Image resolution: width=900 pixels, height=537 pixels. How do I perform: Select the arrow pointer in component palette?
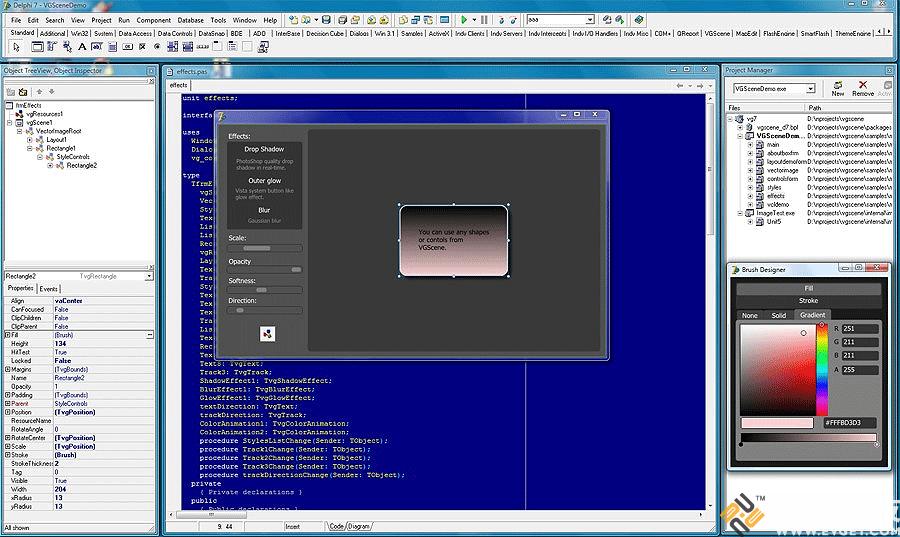pos(16,46)
